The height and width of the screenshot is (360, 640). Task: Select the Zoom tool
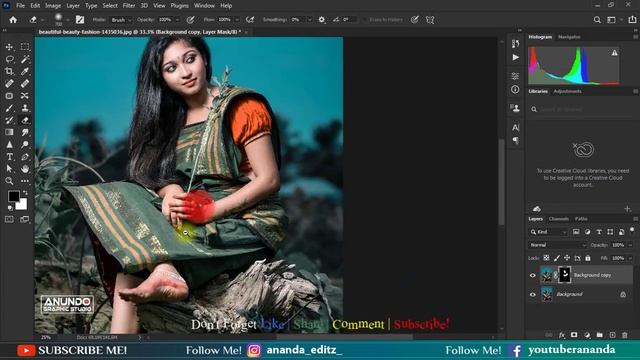coord(9,181)
